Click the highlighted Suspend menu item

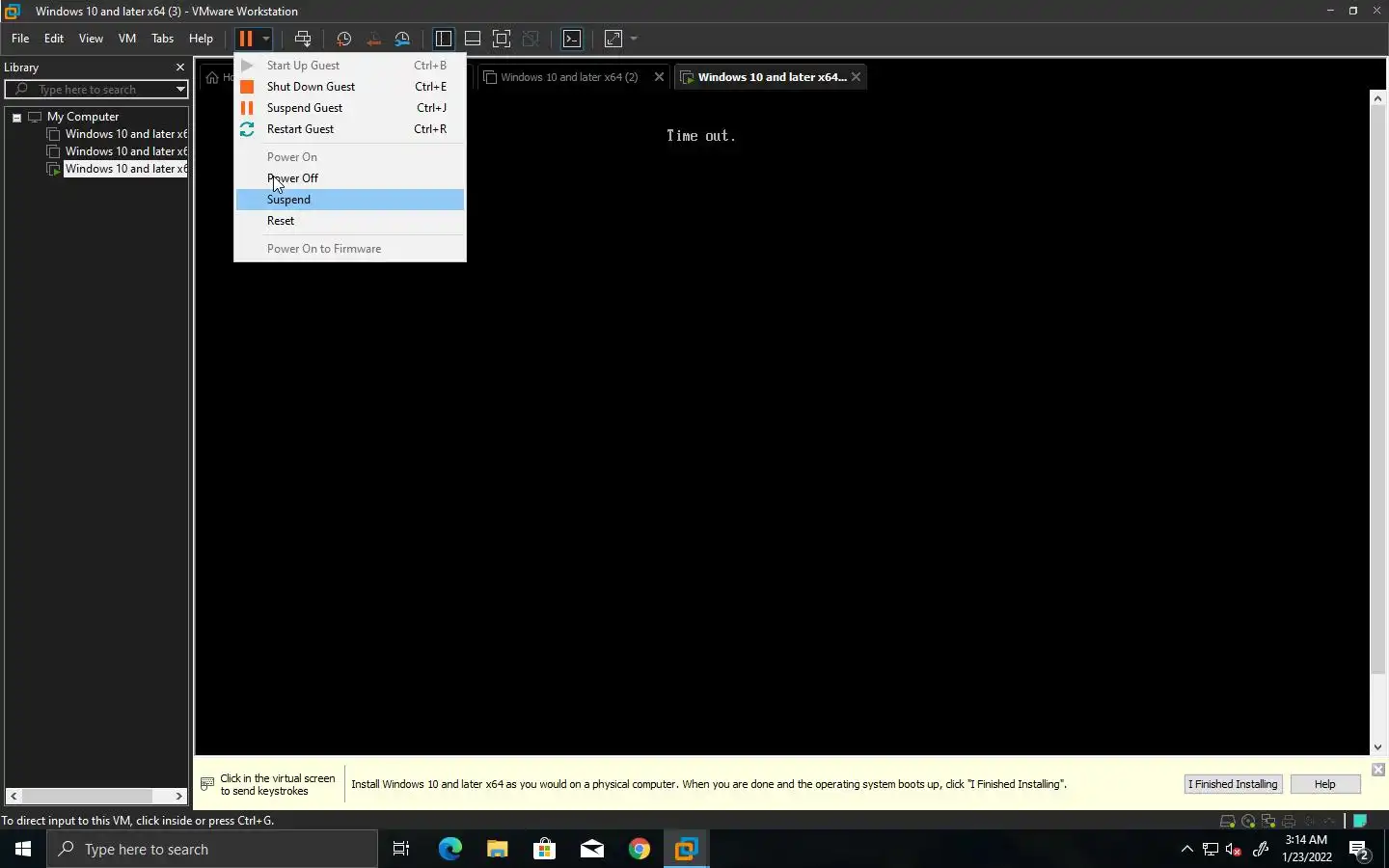(x=350, y=200)
